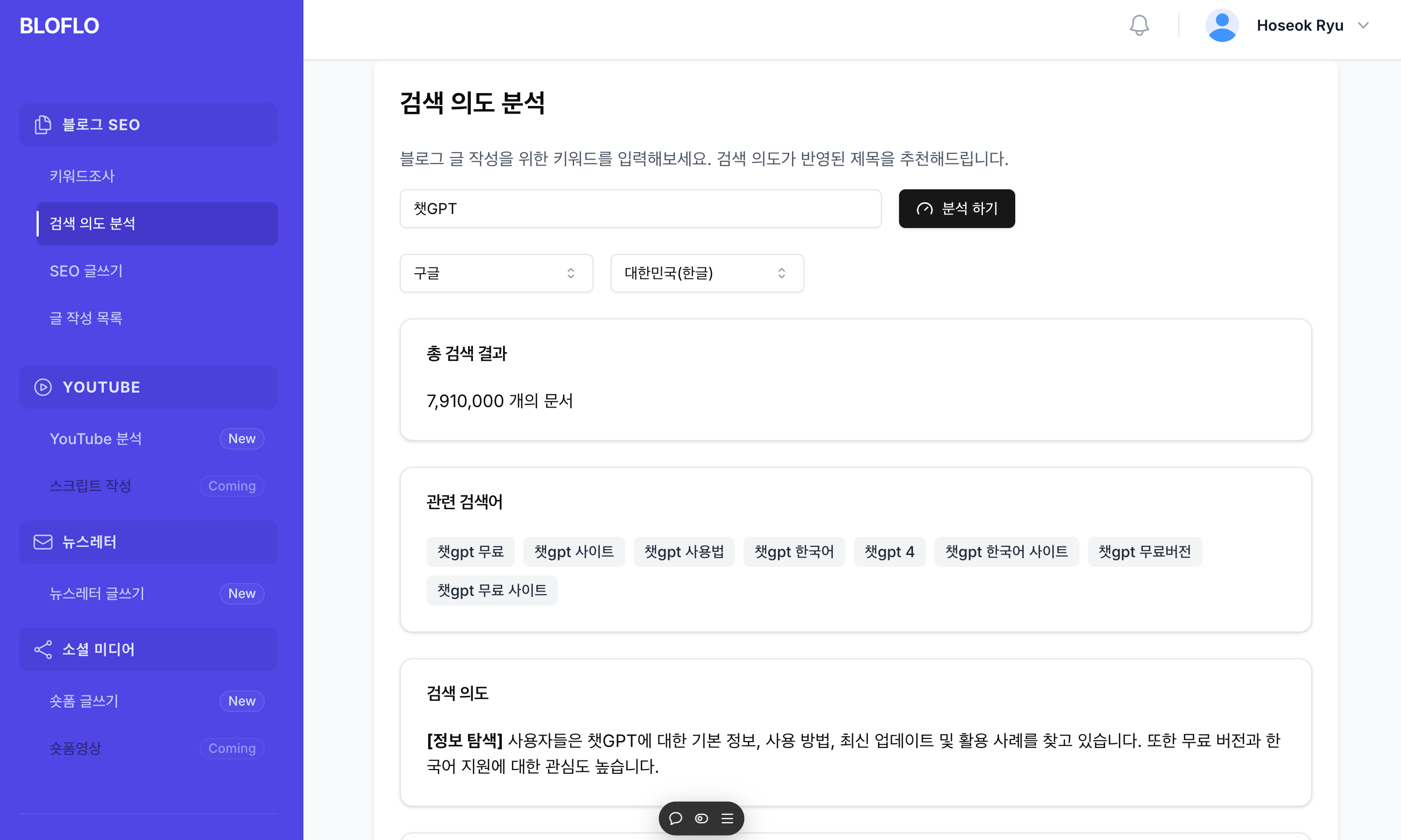The width and height of the screenshot is (1401, 840).
Task: Select the 챗gpt 한국어 related keyword chip
Action: [794, 551]
